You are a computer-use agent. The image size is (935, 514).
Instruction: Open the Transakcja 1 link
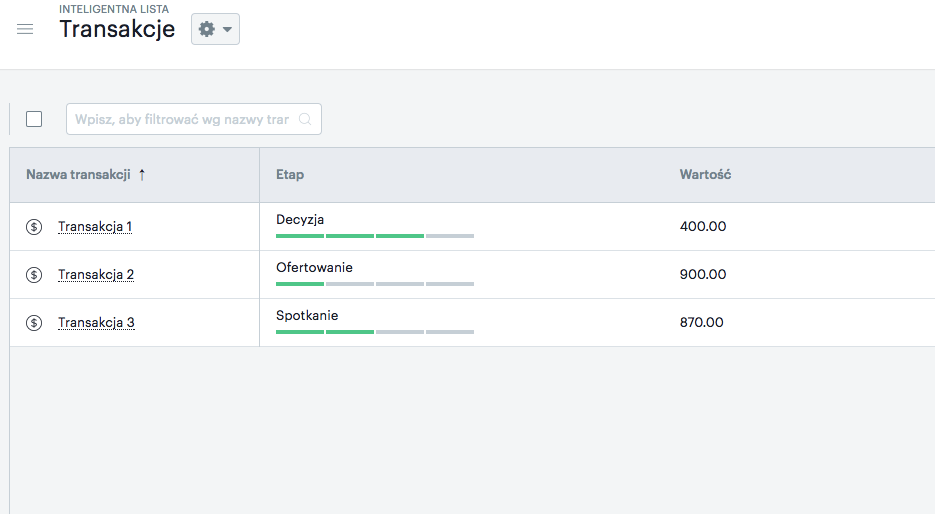95,227
